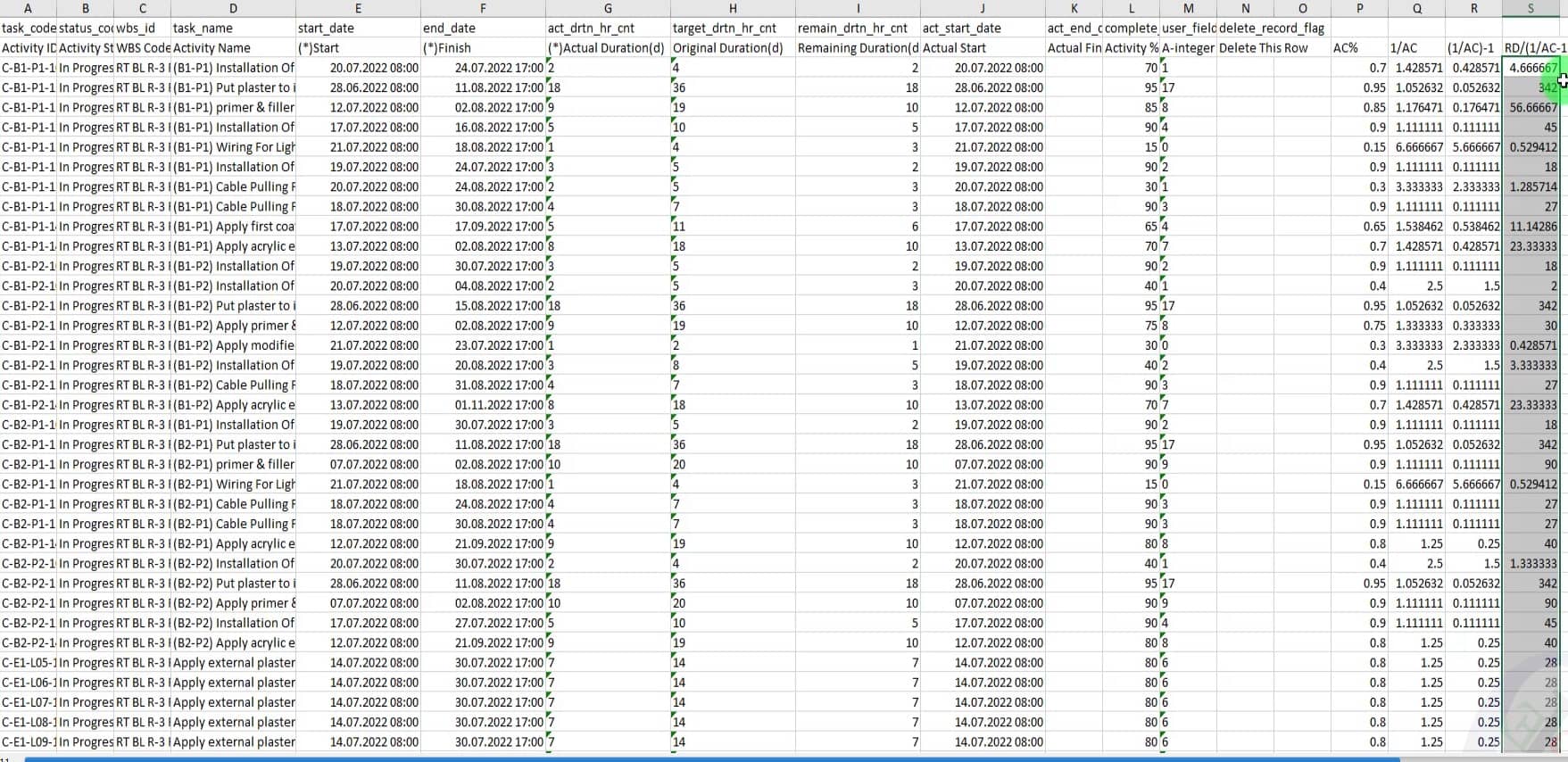Click the '16.08.2022 17:00' end date

click(483, 128)
